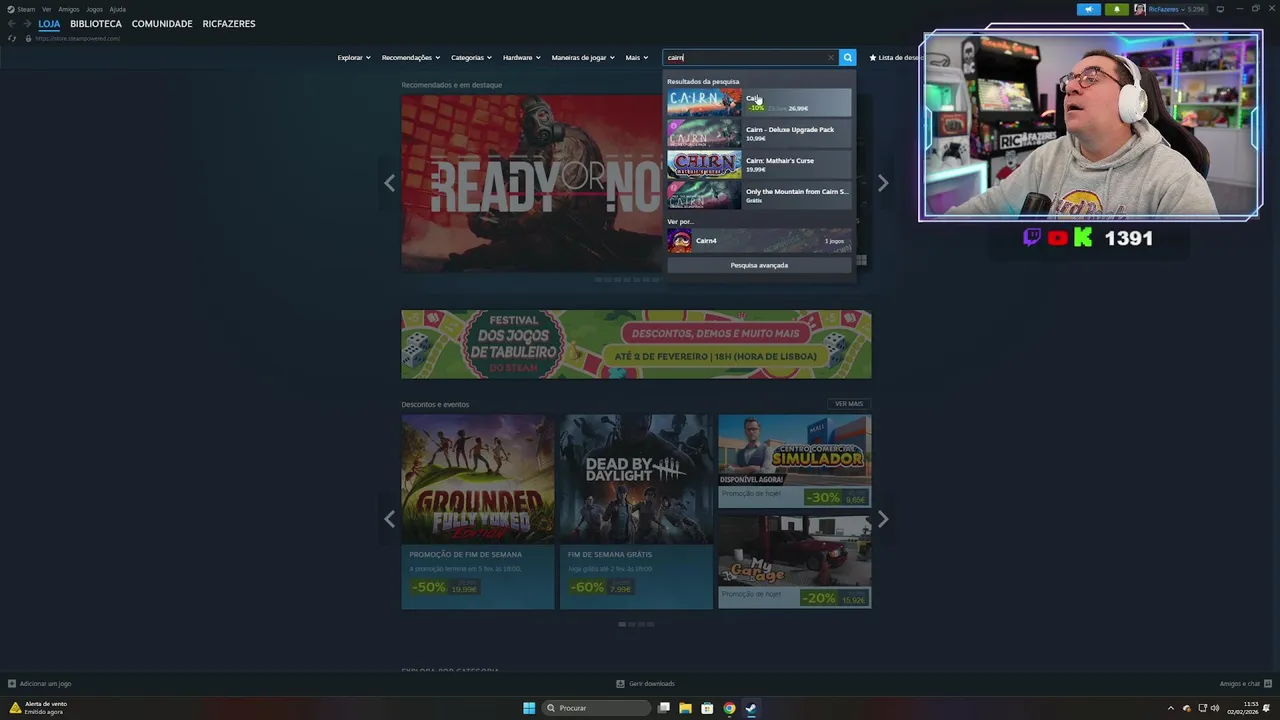Image resolution: width=1280 pixels, height=720 pixels.
Task: Go forward with the right arrow navigation icon
Action: (x=27, y=24)
